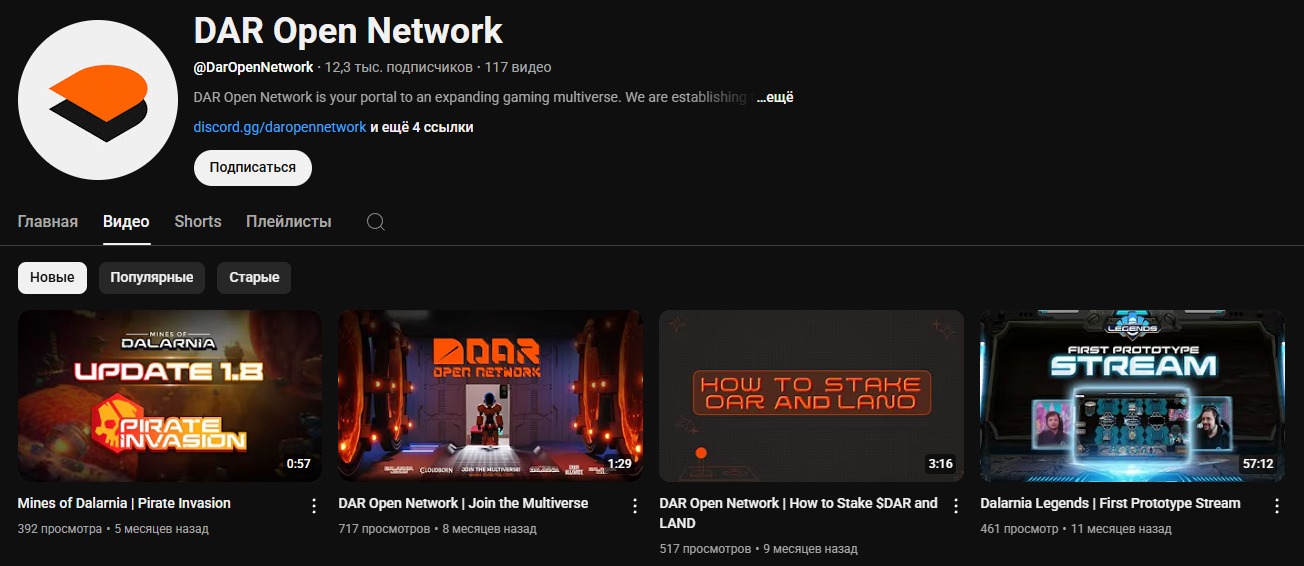Open options menu for How to Stake $DAR video
The width and height of the screenshot is (1304, 566).
[x=956, y=506]
